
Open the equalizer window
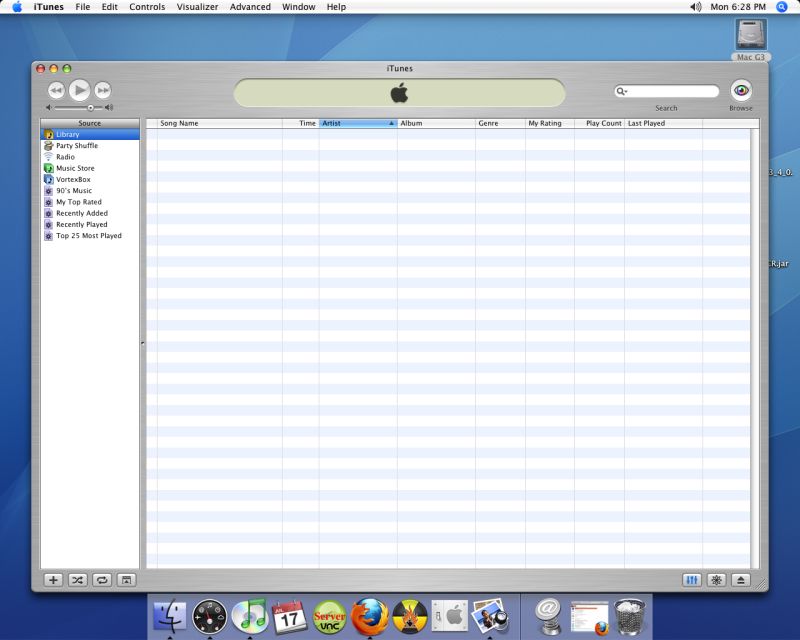pyautogui.click(x=692, y=580)
